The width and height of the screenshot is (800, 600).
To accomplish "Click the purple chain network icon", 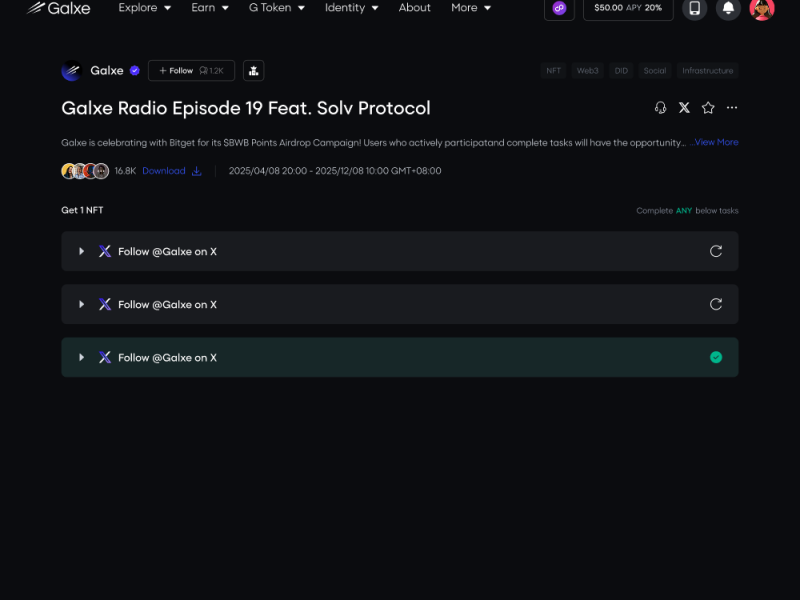I will click(559, 8).
